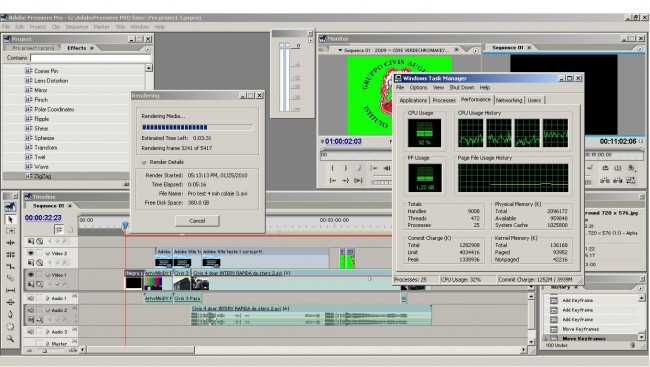This screenshot has height=367, width=650.
Task: Select the Ripple Edit tool
Action: tap(10, 243)
